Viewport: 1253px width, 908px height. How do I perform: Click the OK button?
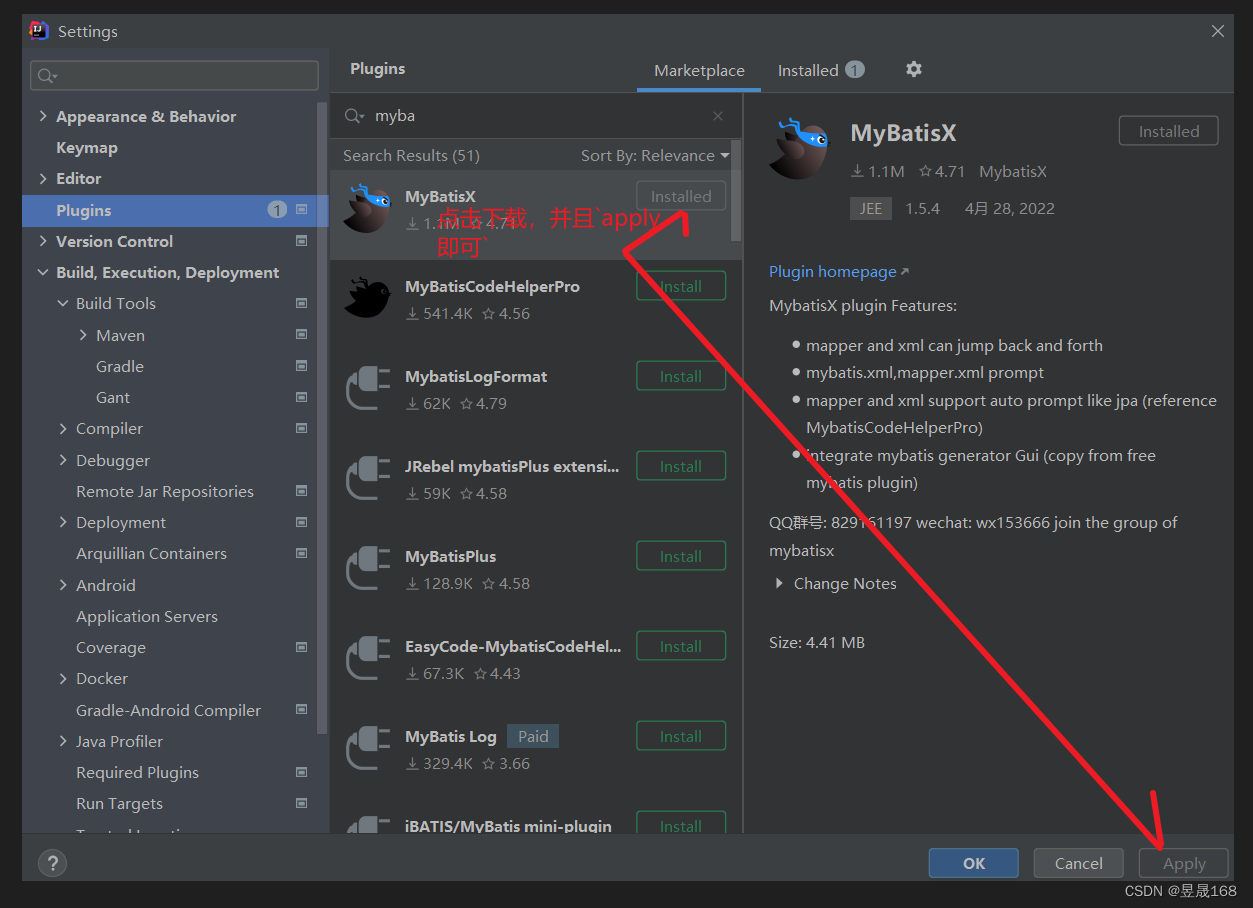tap(973, 863)
